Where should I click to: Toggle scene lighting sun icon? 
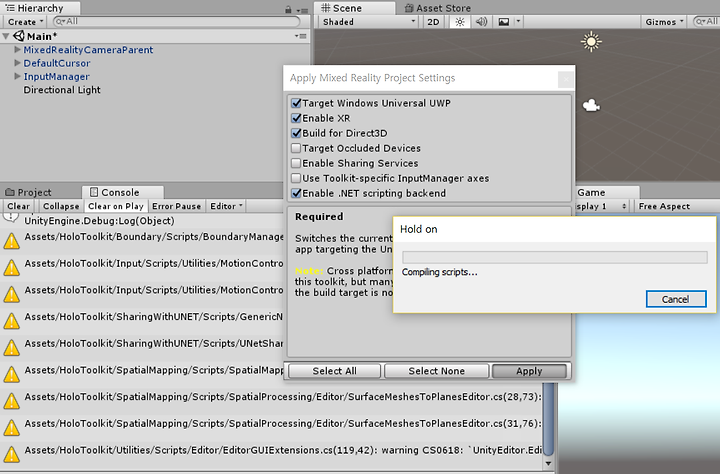(460, 22)
